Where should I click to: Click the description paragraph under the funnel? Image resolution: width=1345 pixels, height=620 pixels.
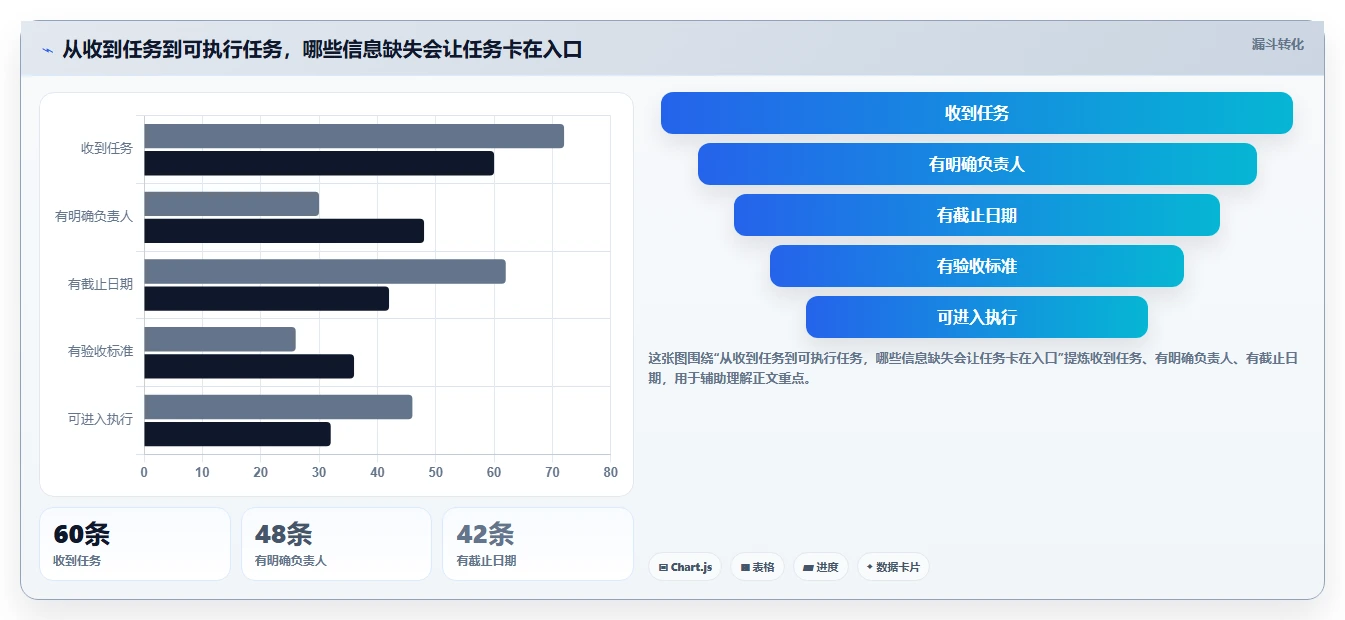click(973, 368)
